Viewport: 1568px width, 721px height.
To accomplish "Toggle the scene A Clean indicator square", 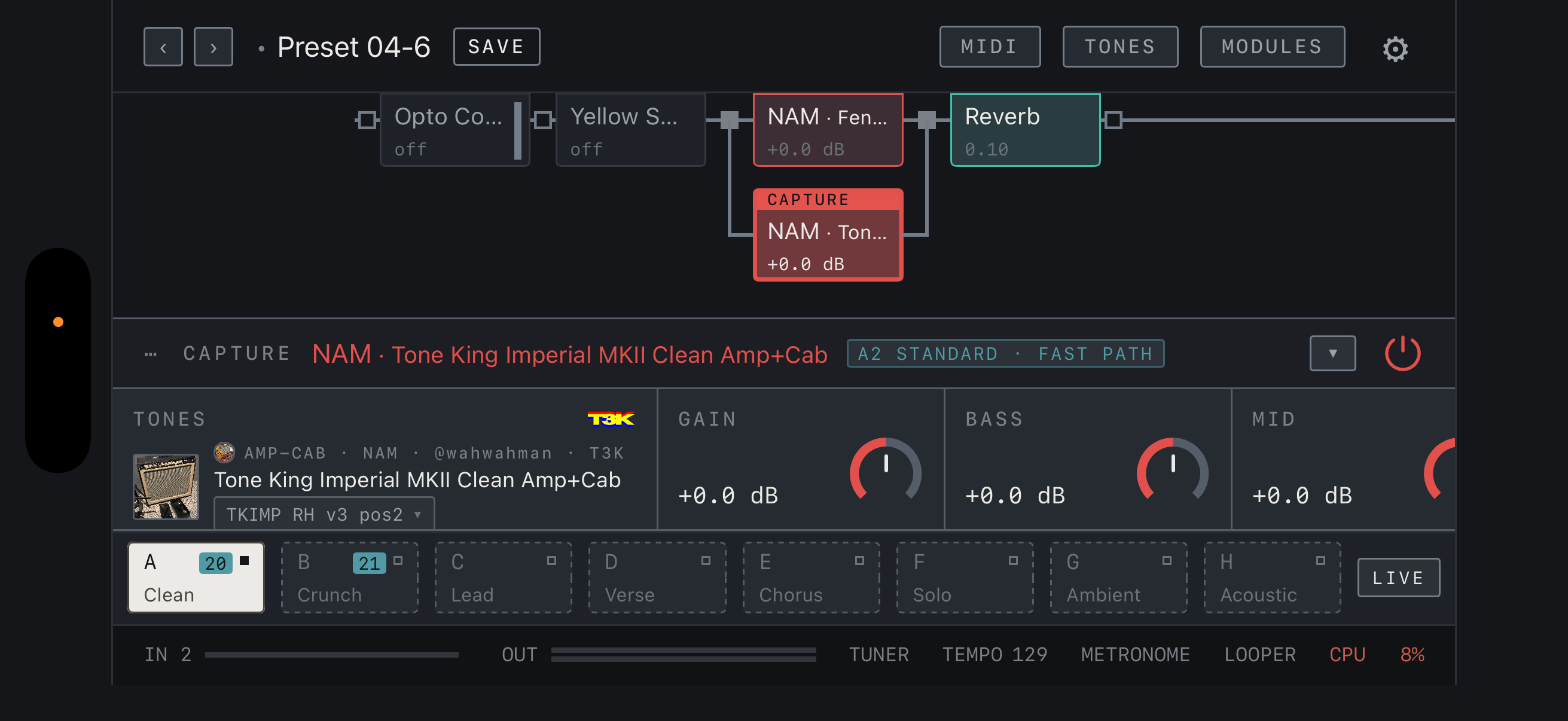I will point(244,560).
